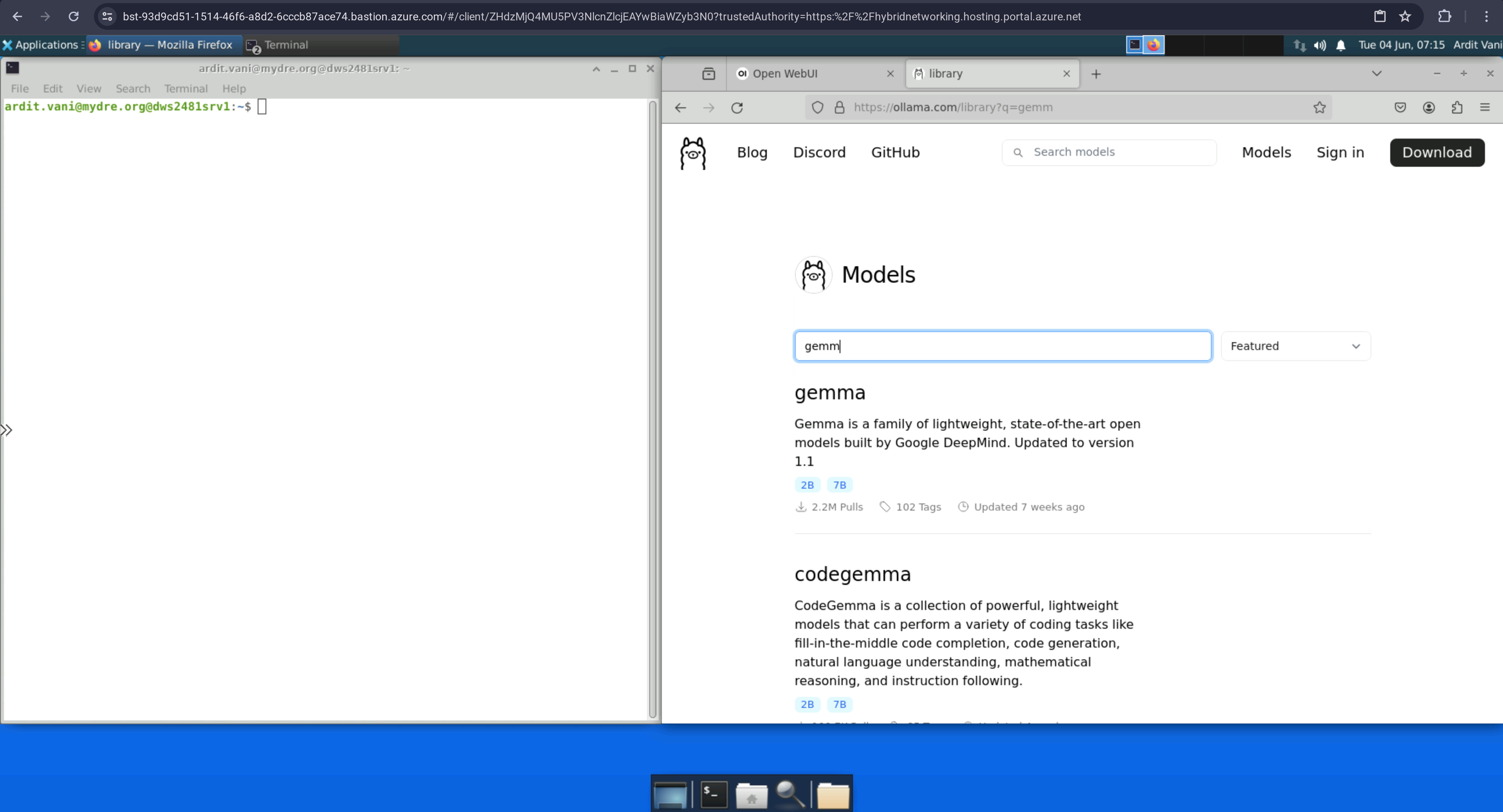Open a new Firefox tab
Screen dimensions: 1503x812
coord(1096,74)
